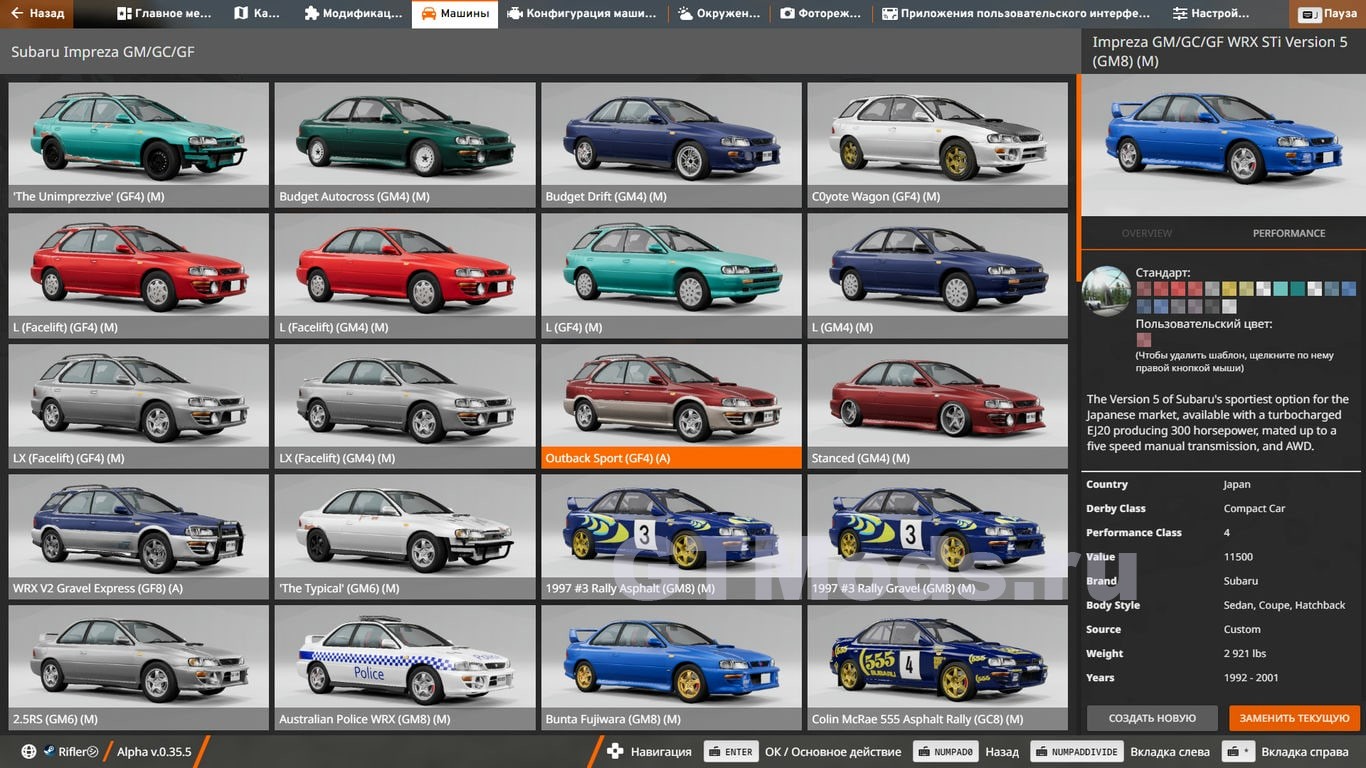Switch to the Модификации tab
1366x768 pixels.
(x=353, y=14)
